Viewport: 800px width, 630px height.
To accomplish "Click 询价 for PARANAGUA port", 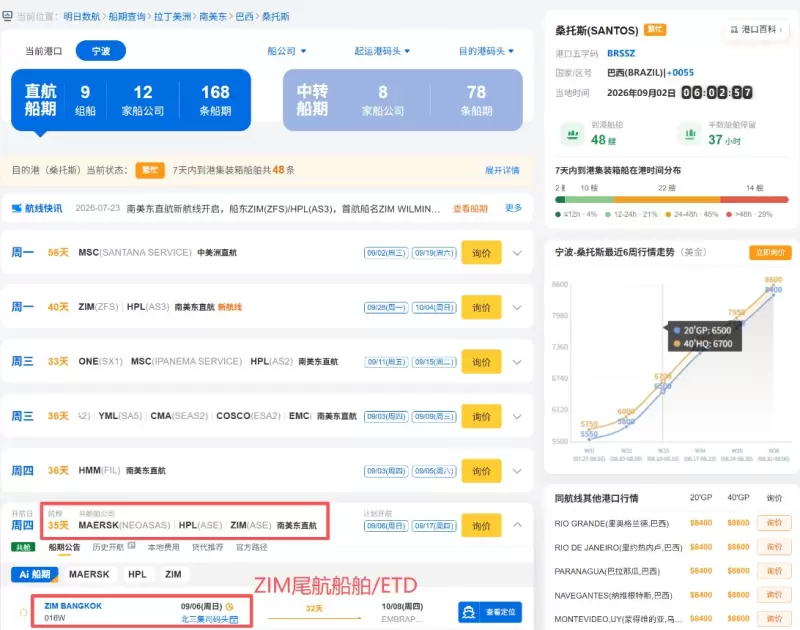I will [x=774, y=571].
